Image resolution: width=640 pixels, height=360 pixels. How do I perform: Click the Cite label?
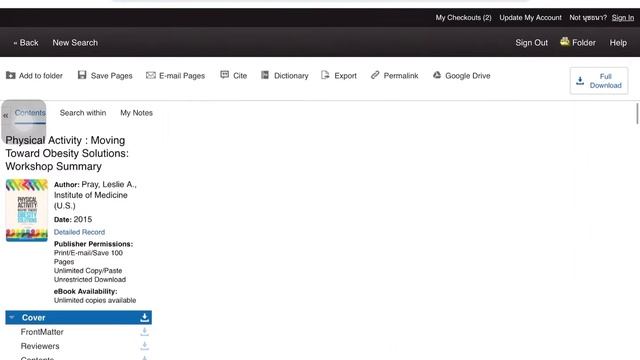click(240, 76)
